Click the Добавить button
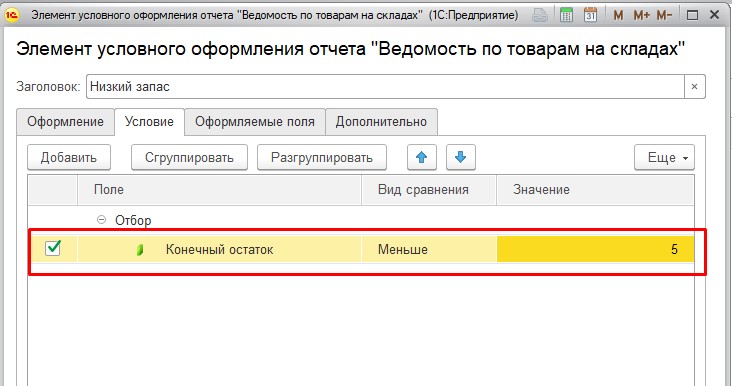This screenshot has height=386, width=732. (69, 157)
